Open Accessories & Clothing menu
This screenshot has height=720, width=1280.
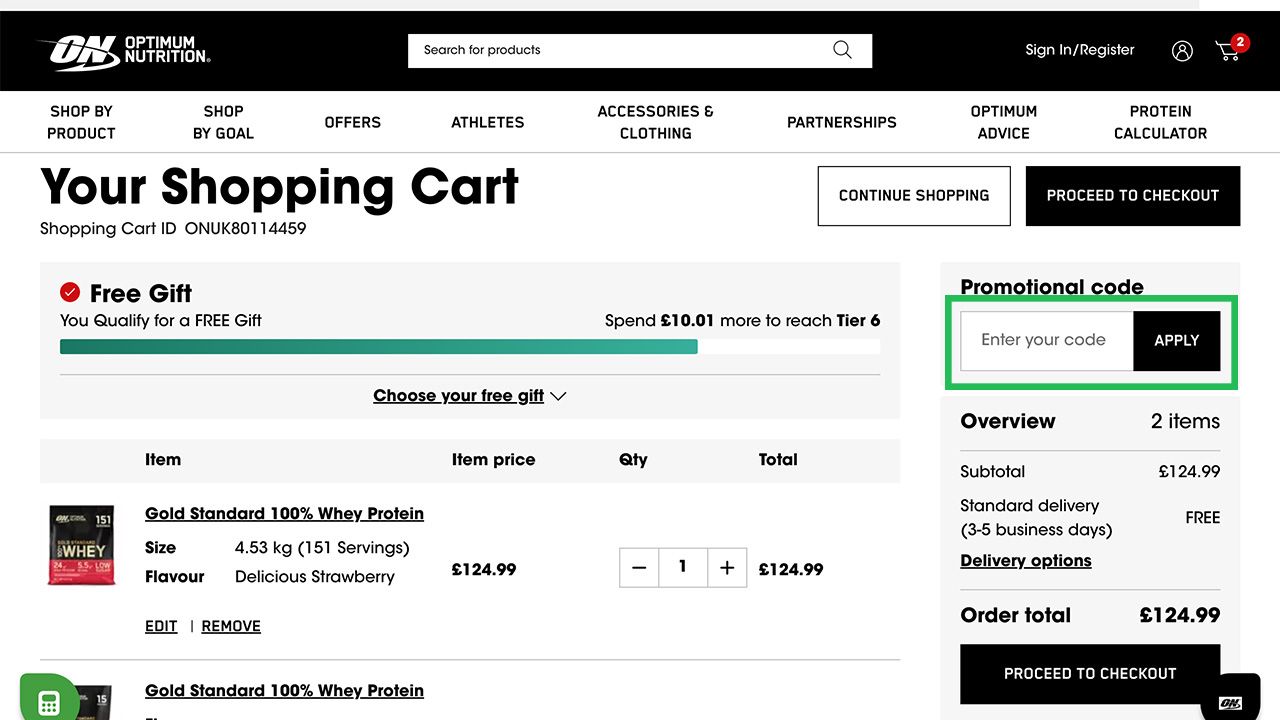(656, 122)
